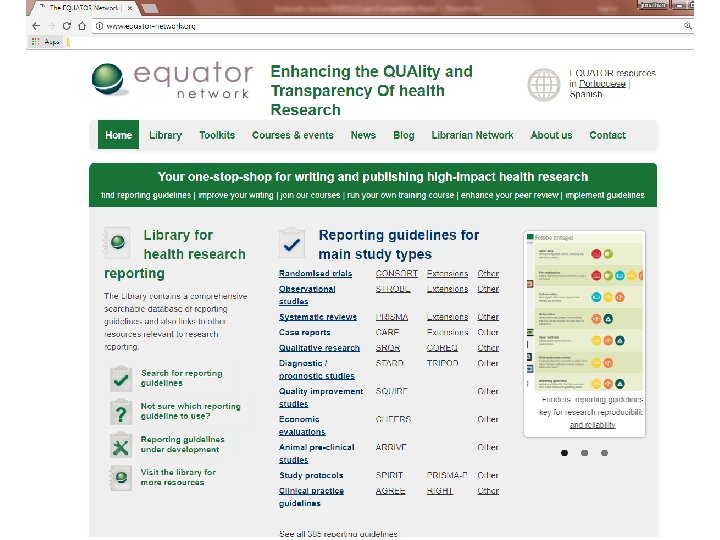Open the CHEERS guideline link
This screenshot has width=720, height=540.
point(393,419)
